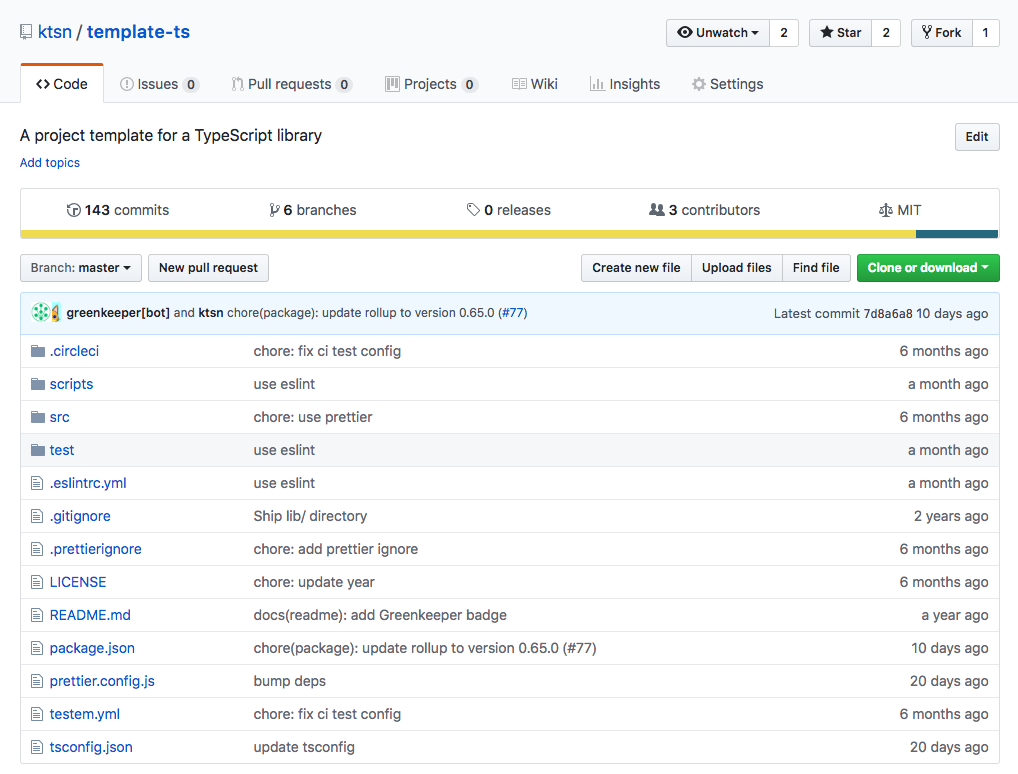Click the fork count 1
Viewport: 1018px width, 774px height.
pyautogui.click(x=986, y=33)
